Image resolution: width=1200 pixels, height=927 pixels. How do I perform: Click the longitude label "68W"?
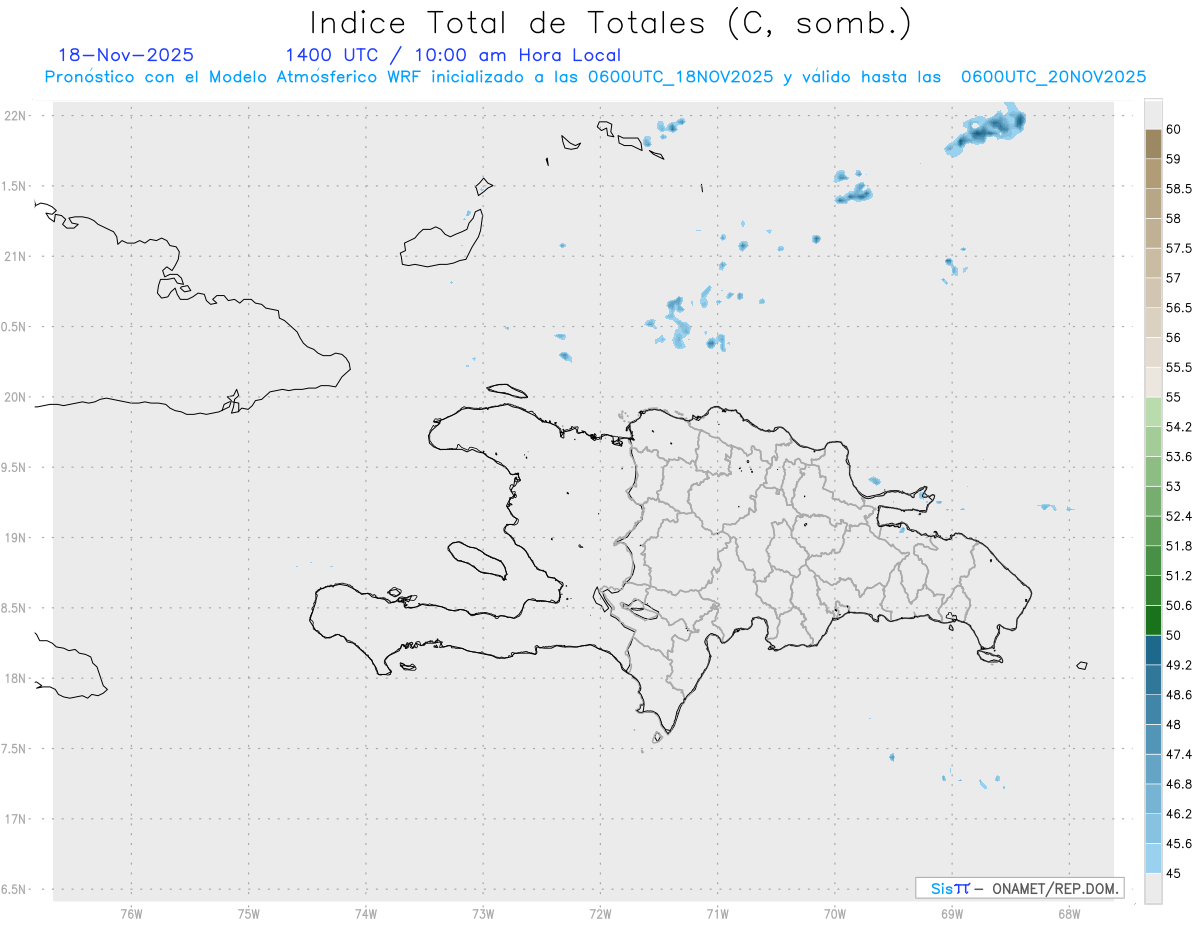[1069, 912]
